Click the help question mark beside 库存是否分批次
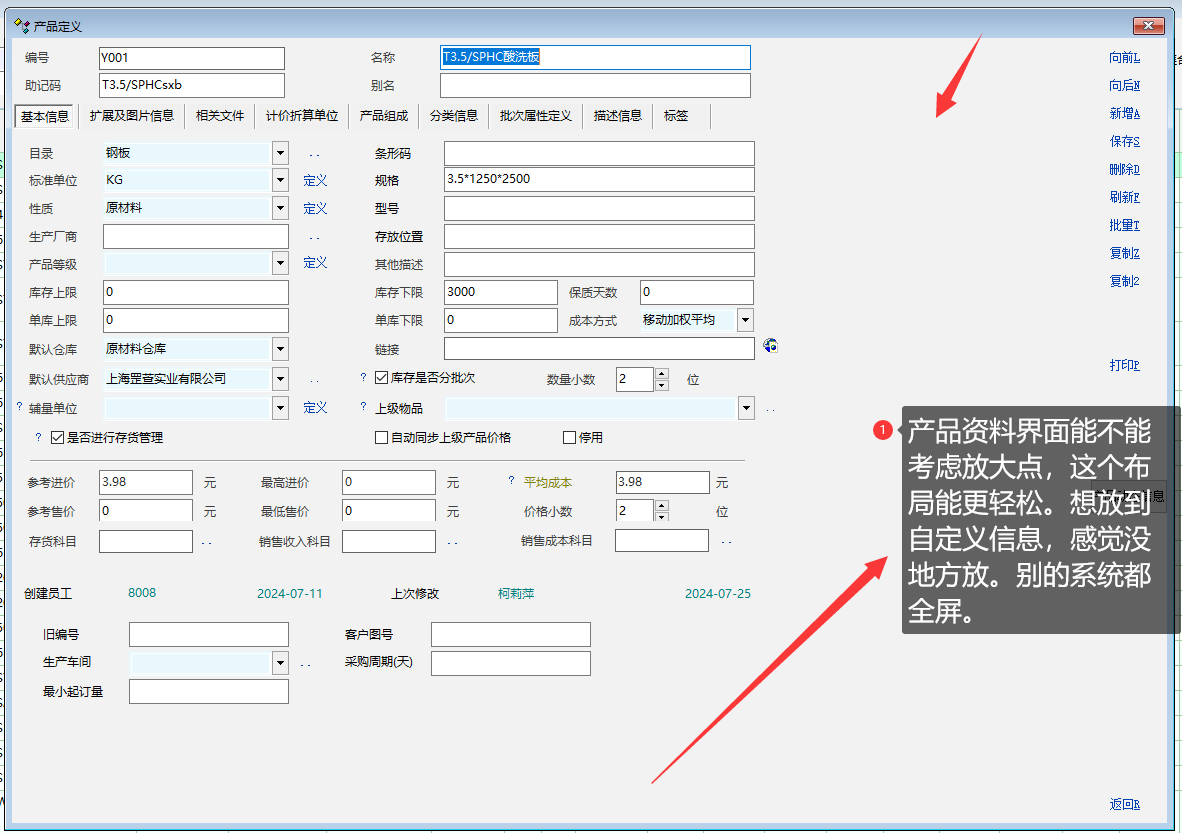 [x=364, y=378]
